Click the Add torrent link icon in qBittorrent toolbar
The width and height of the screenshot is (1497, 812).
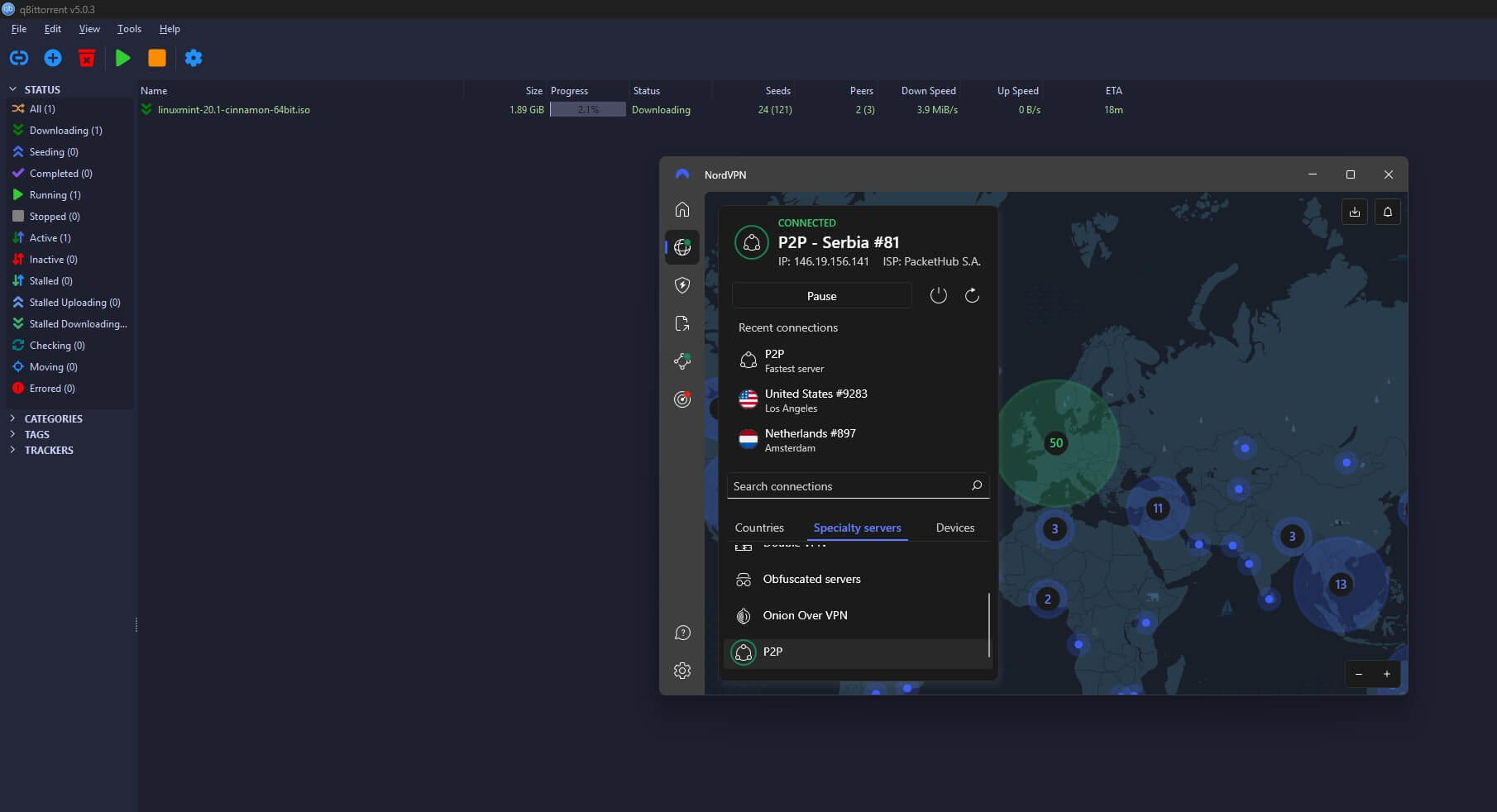click(x=19, y=58)
